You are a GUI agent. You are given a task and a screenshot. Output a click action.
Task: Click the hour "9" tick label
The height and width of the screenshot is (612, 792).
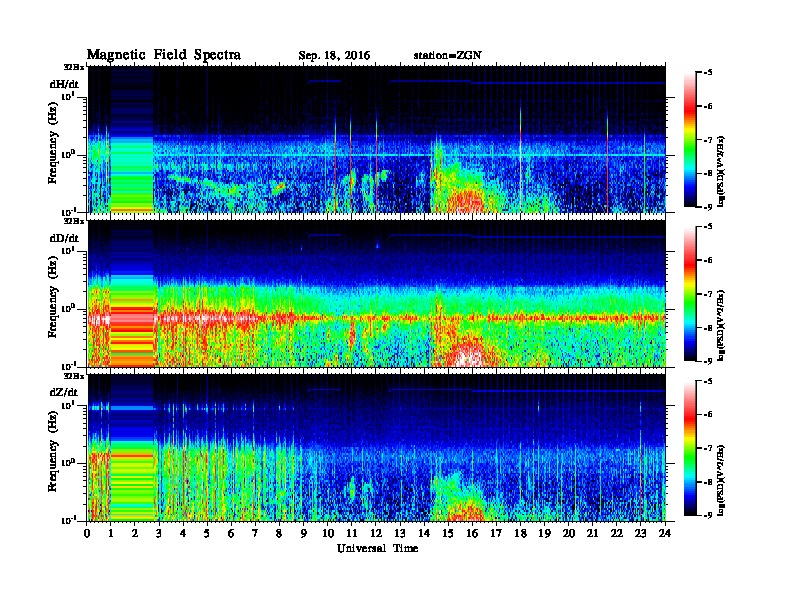(304, 534)
